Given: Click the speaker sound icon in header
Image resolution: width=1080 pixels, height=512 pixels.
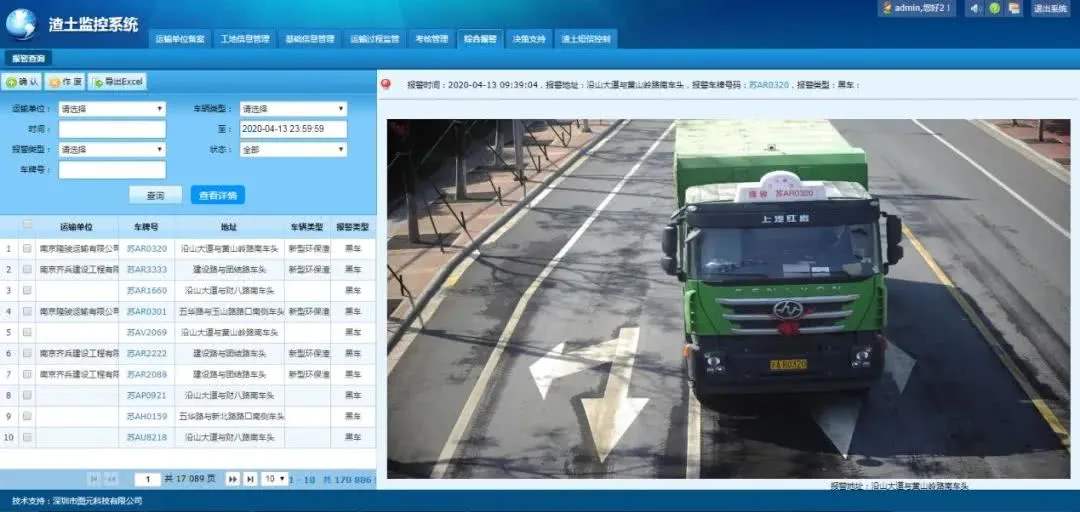Looking at the screenshot, I should point(974,8).
